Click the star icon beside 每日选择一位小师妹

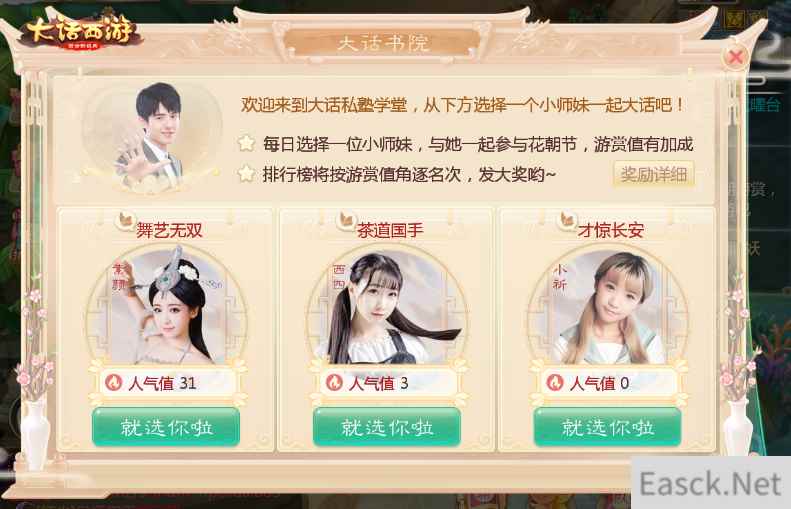(246, 144)
